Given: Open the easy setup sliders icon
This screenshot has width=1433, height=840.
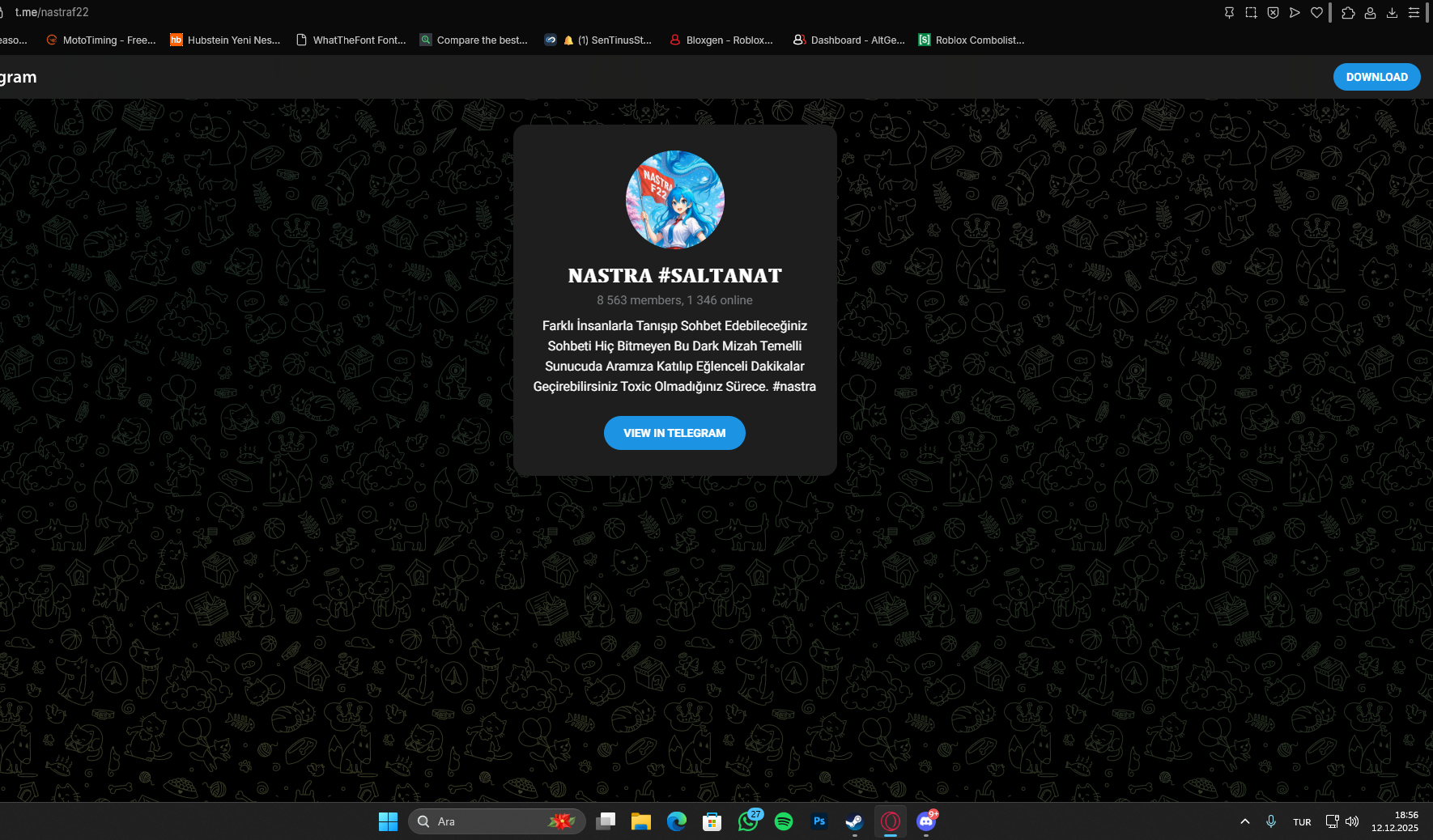Looking at the screenshot, I should click(x=1414, y=12).
